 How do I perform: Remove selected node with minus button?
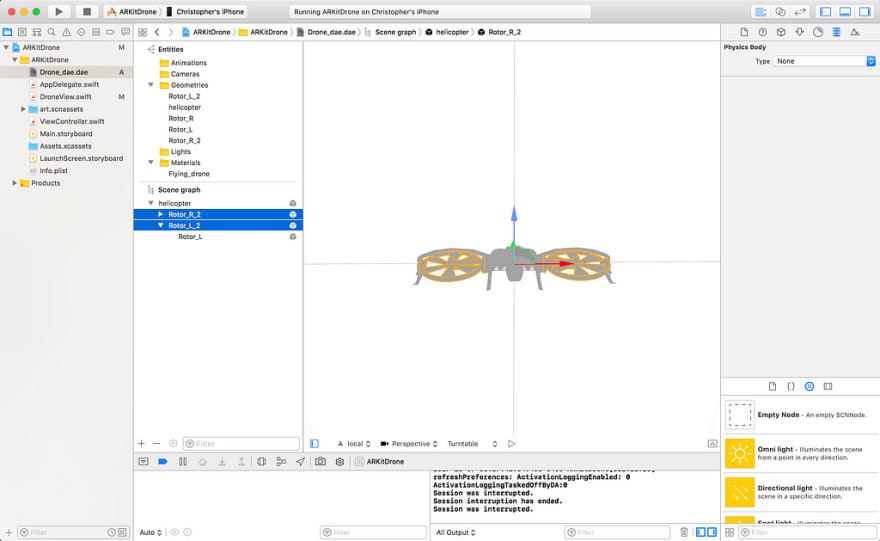pos(157,443)
